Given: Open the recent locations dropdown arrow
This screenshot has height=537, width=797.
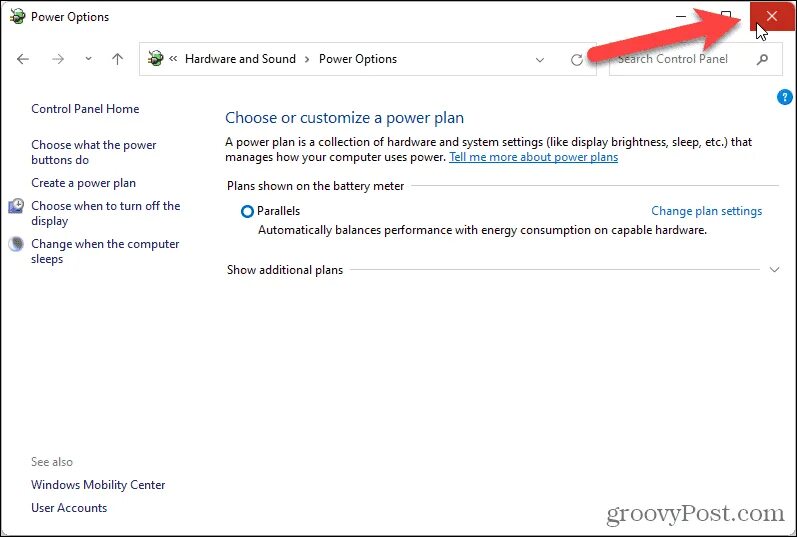Looking at the screenshot, I should (x=88, y=59).
